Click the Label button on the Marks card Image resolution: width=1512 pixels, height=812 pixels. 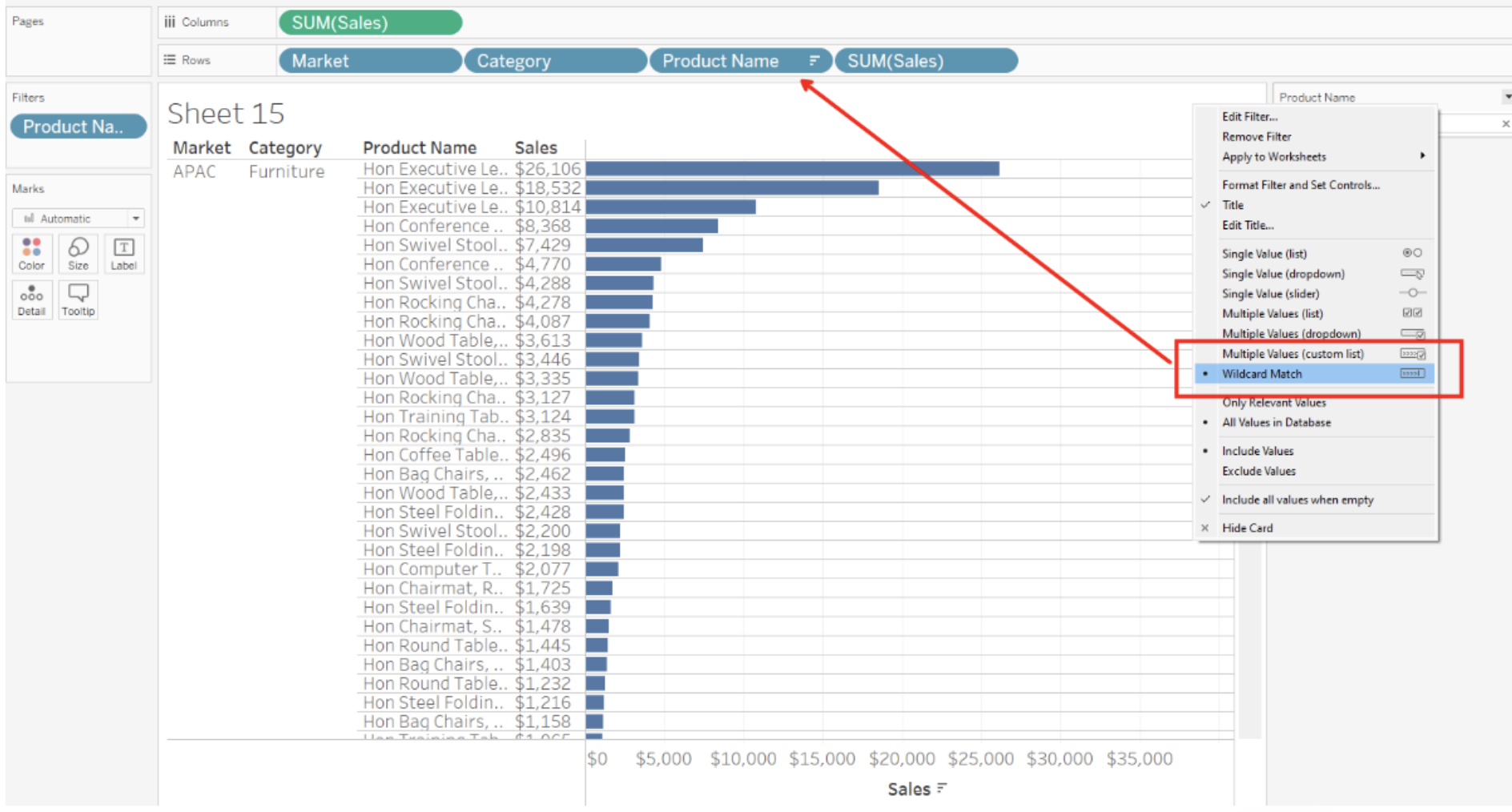point(123,253)
